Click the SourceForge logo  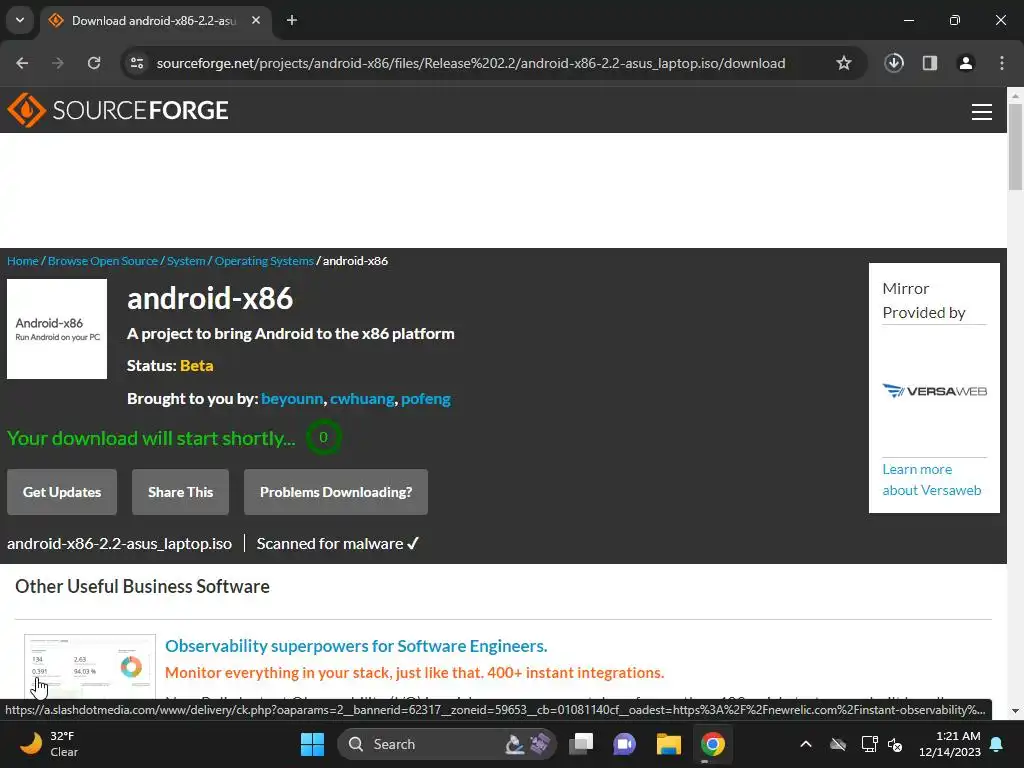pos(118,110)
